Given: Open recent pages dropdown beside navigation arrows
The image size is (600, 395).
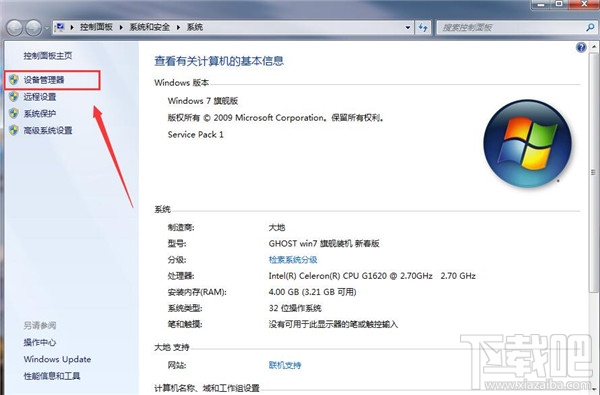Looking at the screenshot, I should click(x=47, y=28).
